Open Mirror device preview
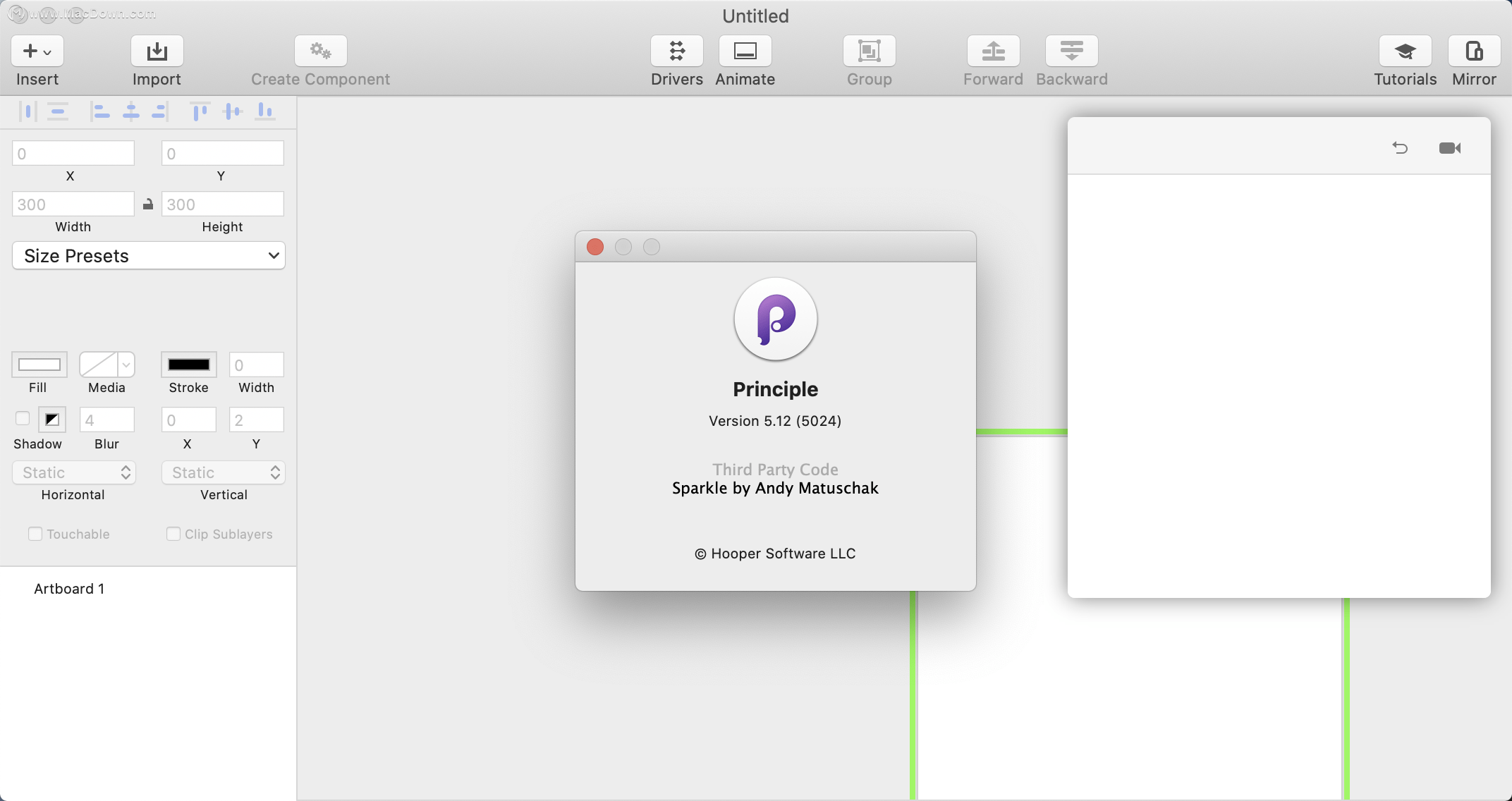The width and height of the screenshot is (1512, 801). (1475, 51)
